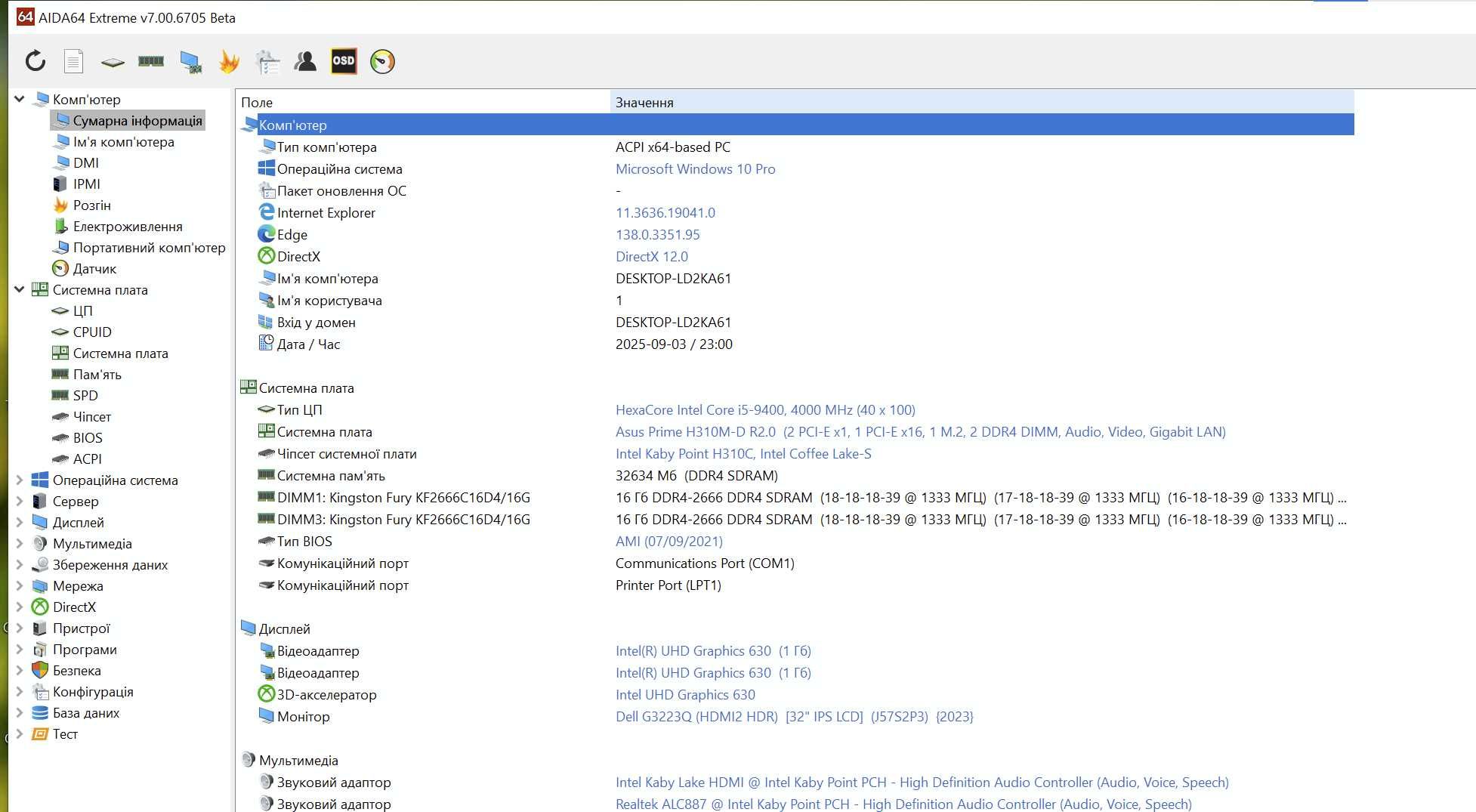Select the DIMM1: Kingston Fury row

(x=797, y=498)
